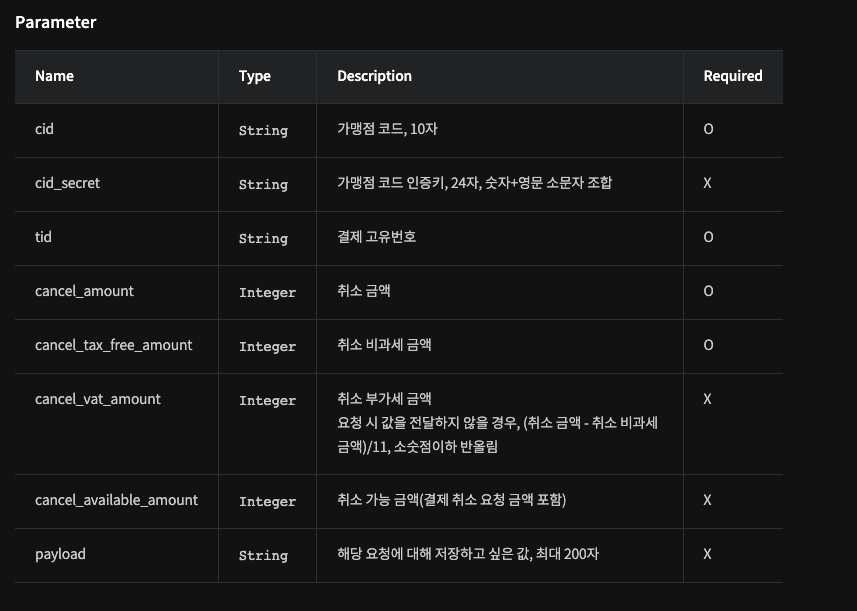This screenshot has width=857, height=611.
Task: Click the text '금액)/11, 소숫점이하 반올림'
Action: point(418,447)
